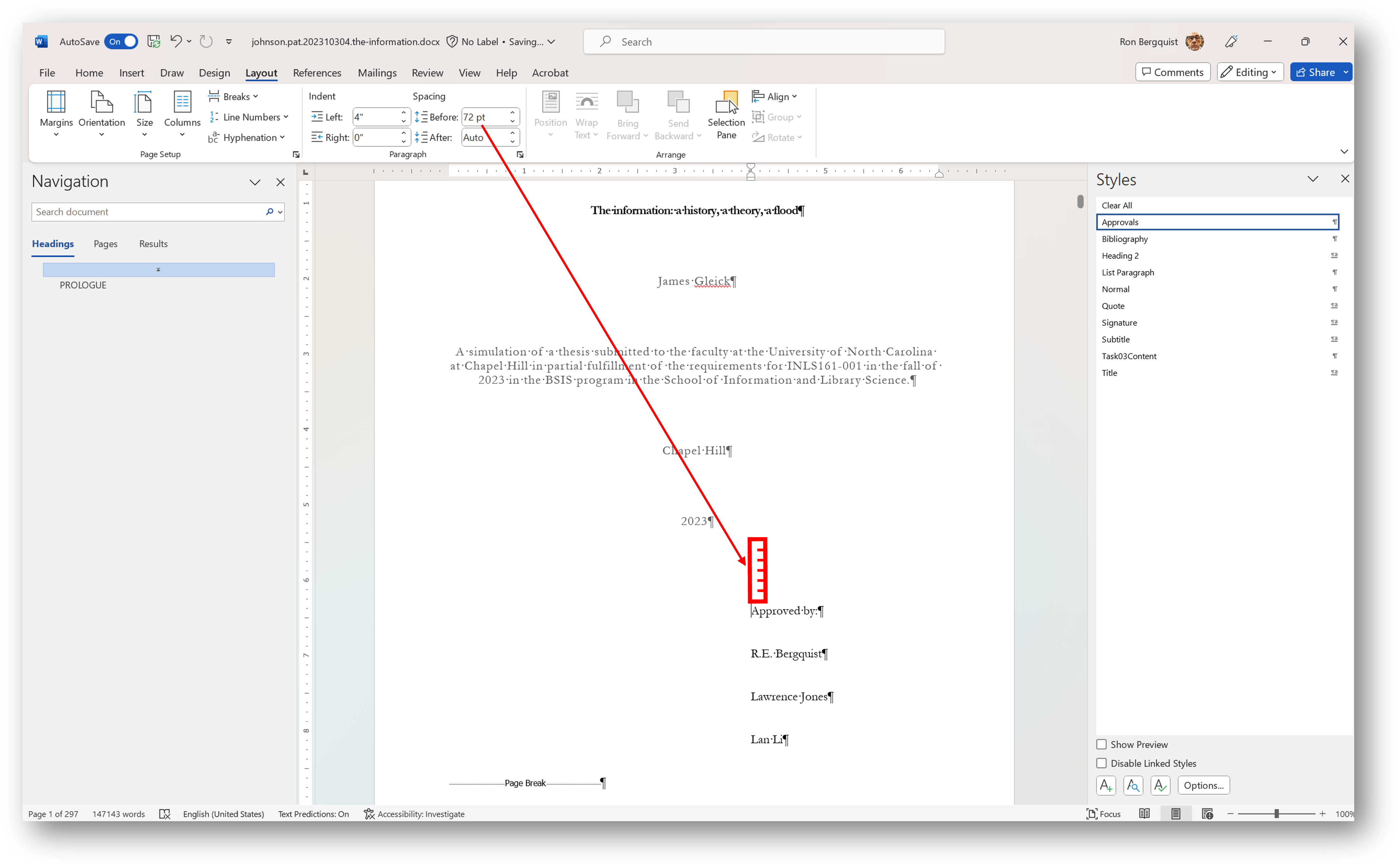Open the Page Setup dialog launcher
The image size is (1400, 867).
tap(296, 154)
